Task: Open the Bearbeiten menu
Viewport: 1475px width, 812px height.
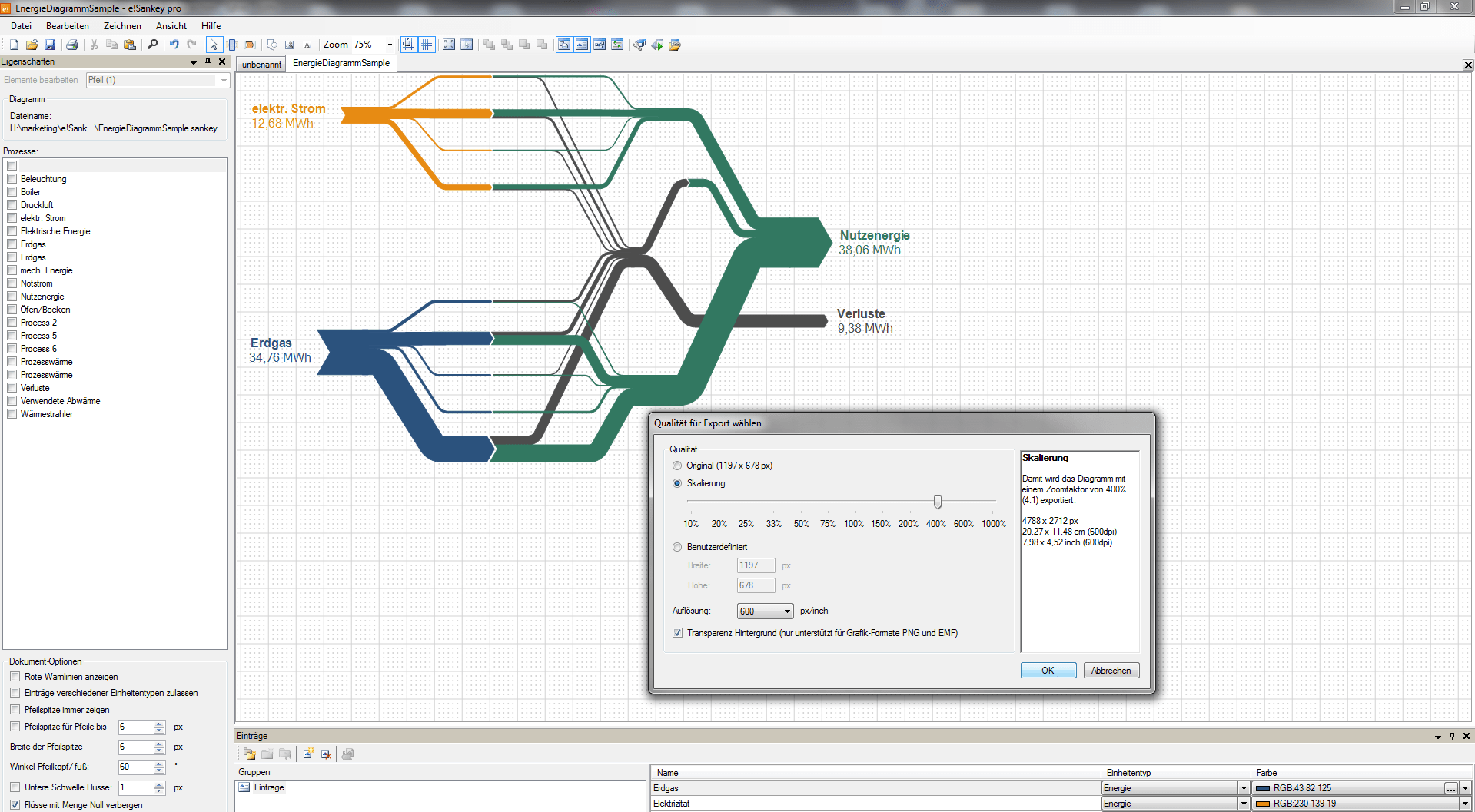Action: [68, 26]
